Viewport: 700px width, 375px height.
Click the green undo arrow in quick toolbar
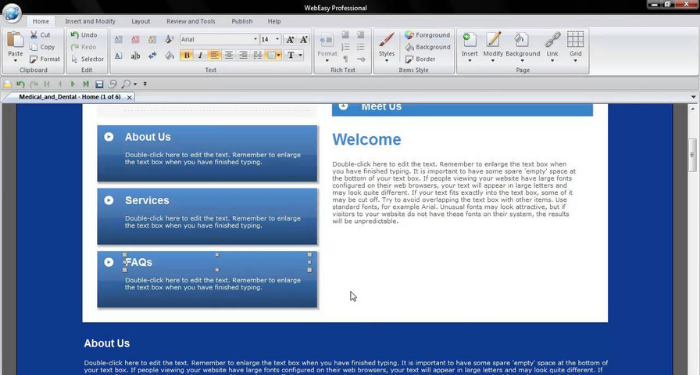click(20, 83)
